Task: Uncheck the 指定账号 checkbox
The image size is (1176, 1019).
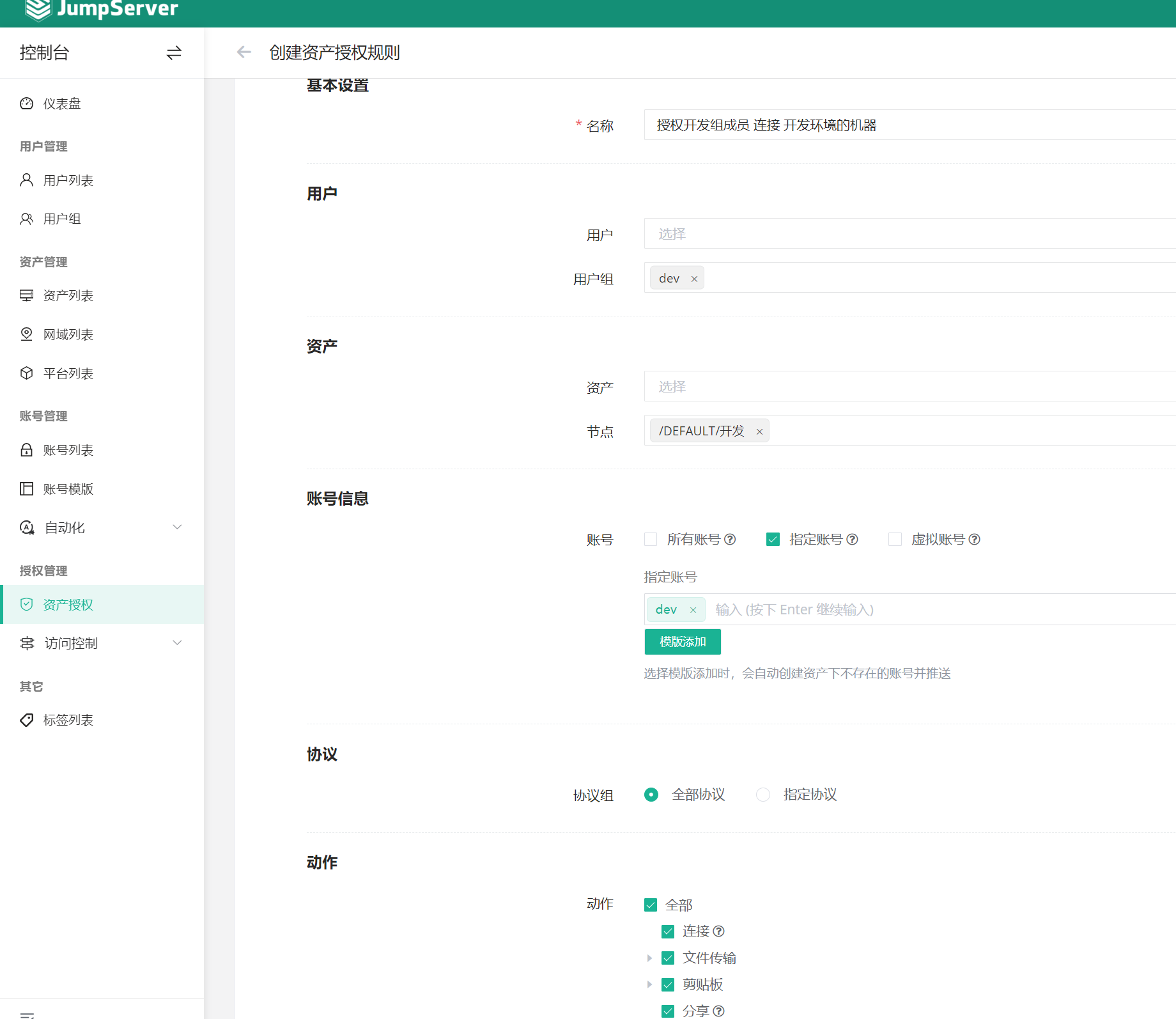Action: coord(773,540)
